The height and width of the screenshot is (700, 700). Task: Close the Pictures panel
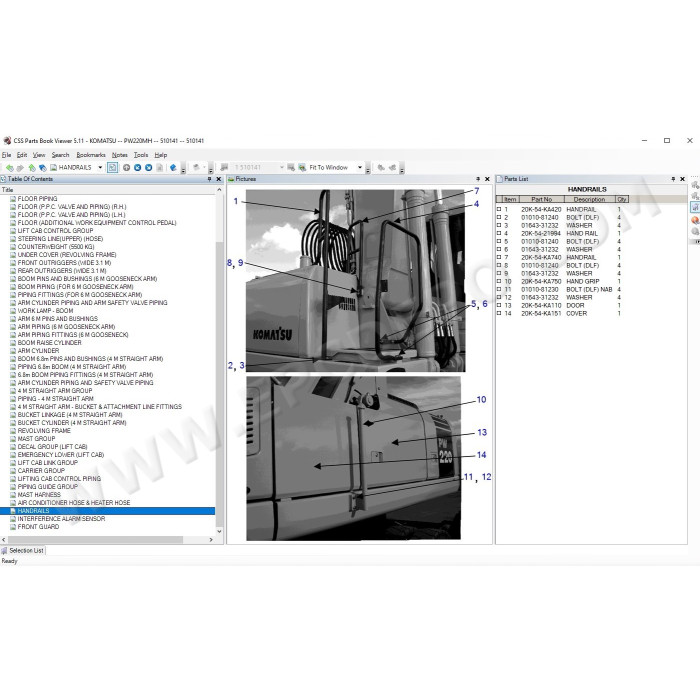pos(487,179)
